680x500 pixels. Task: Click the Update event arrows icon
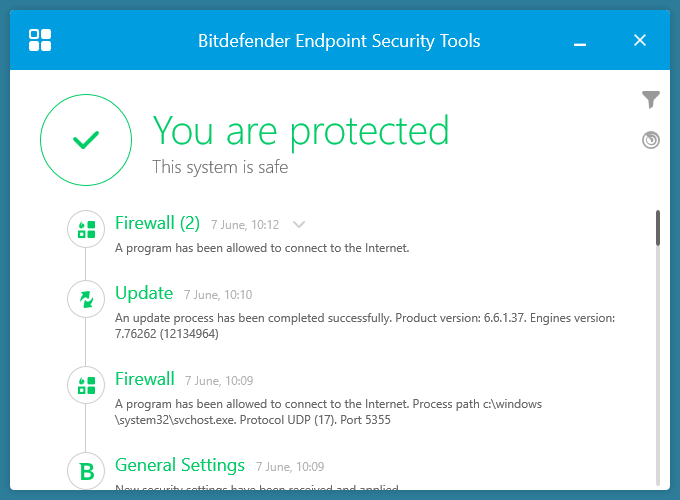[86, 298]
